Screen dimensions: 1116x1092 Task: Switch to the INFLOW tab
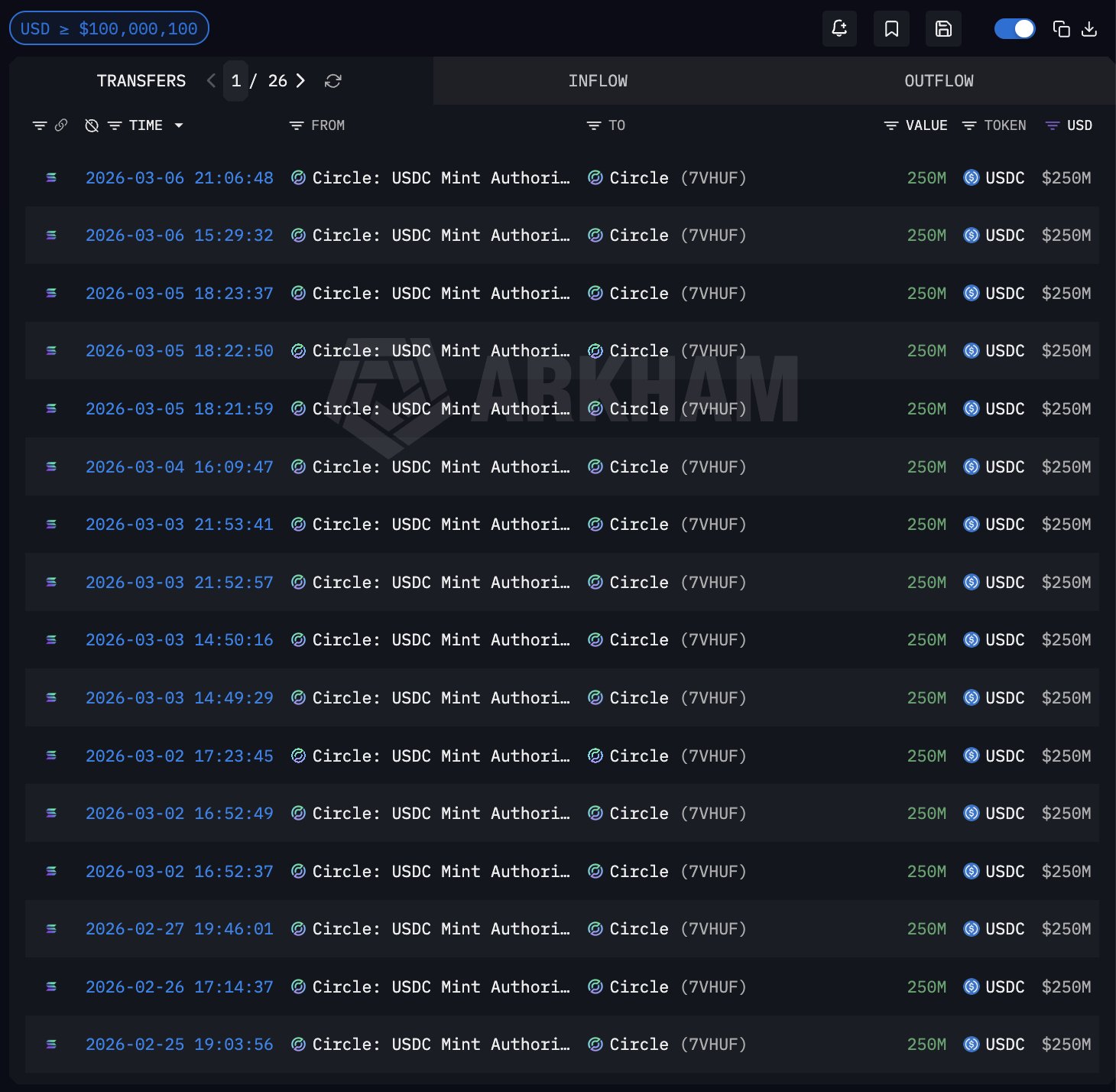tap(598, 81)
